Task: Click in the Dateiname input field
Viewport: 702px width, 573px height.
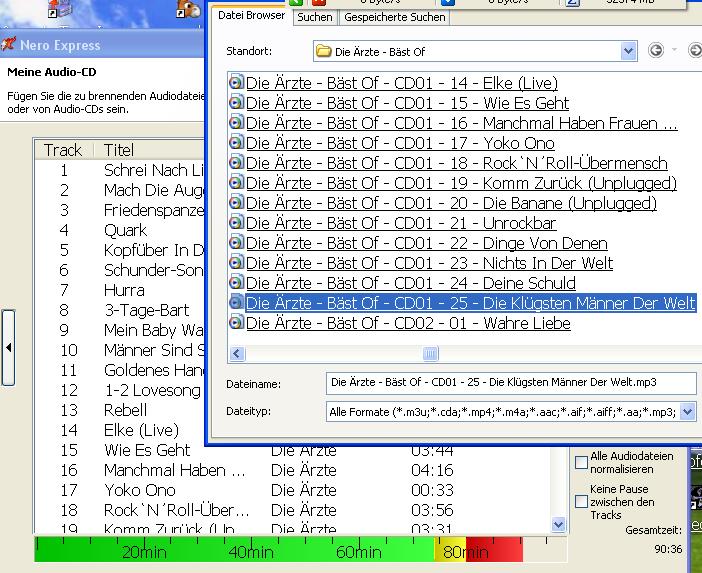Action: (511, 383)
